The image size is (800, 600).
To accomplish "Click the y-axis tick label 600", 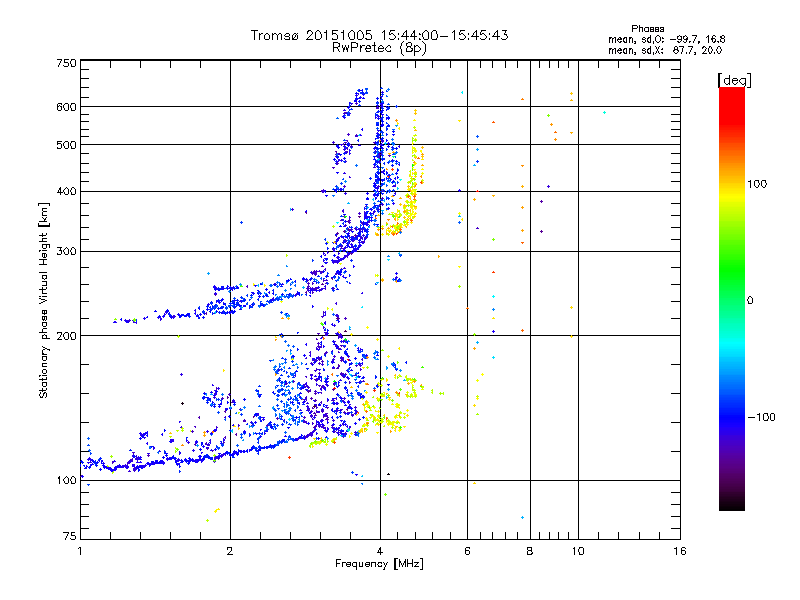I will [x=66, y=107].
